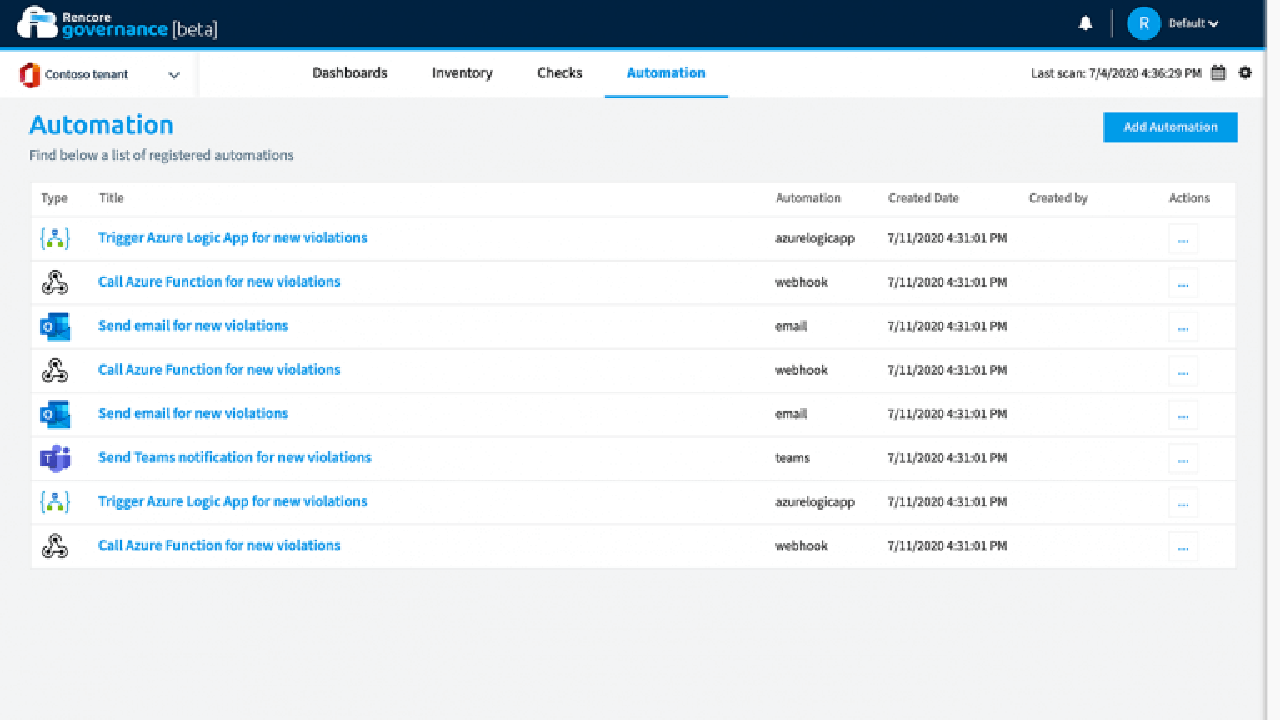The width and height of the screenshot is (1280, 720).
Task: Open the Checks tab
Action: 559,73
